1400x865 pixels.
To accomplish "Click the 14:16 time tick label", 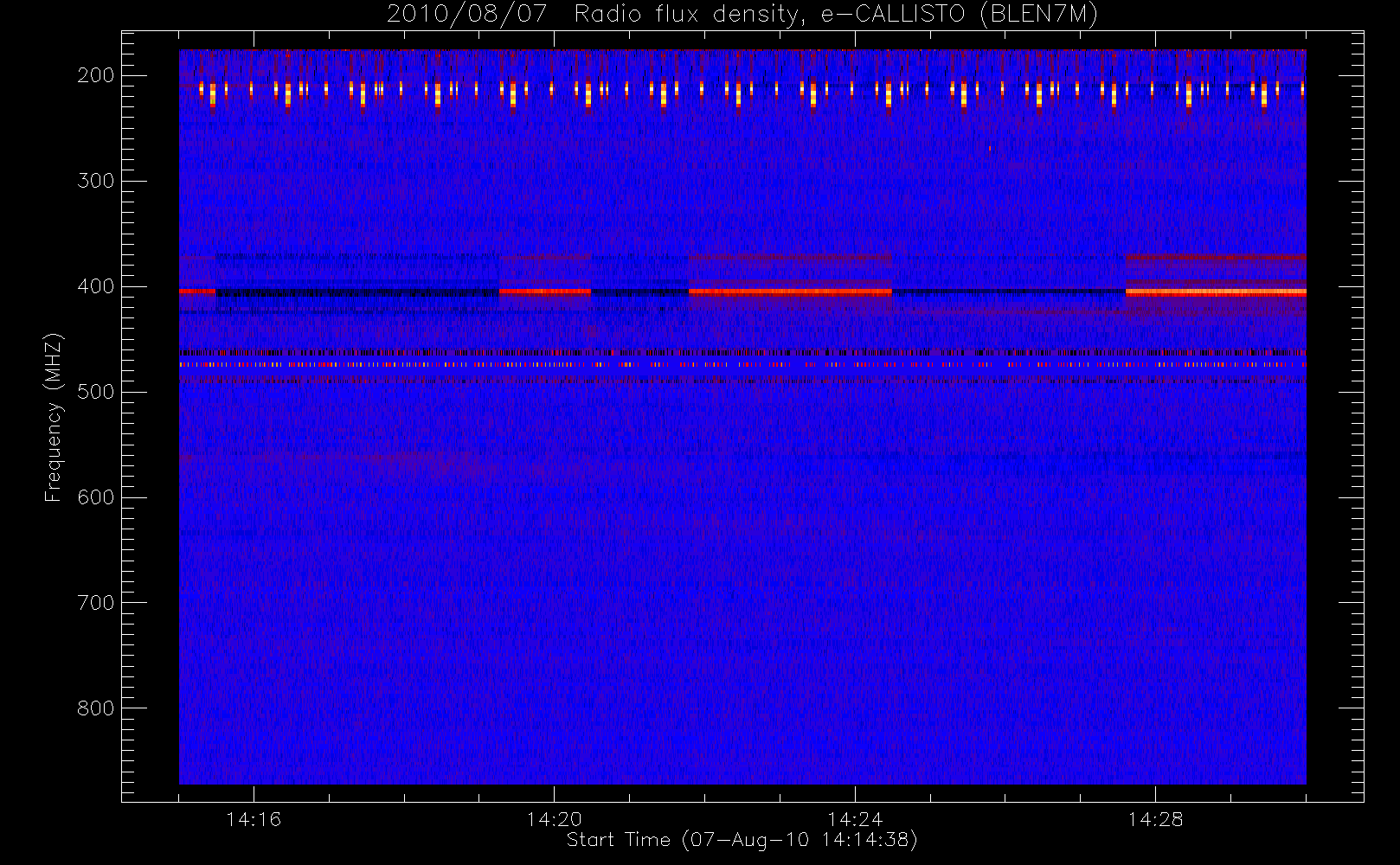I will 254,819.
